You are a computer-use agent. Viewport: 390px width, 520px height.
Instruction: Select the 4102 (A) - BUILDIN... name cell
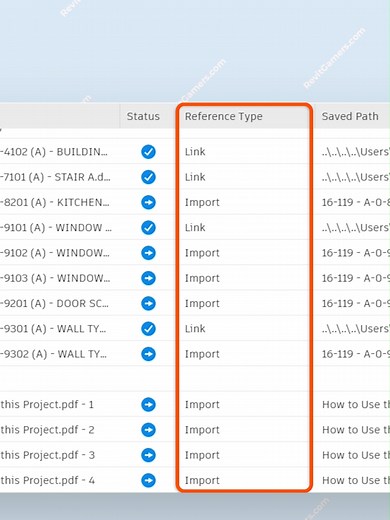[54, 152]
